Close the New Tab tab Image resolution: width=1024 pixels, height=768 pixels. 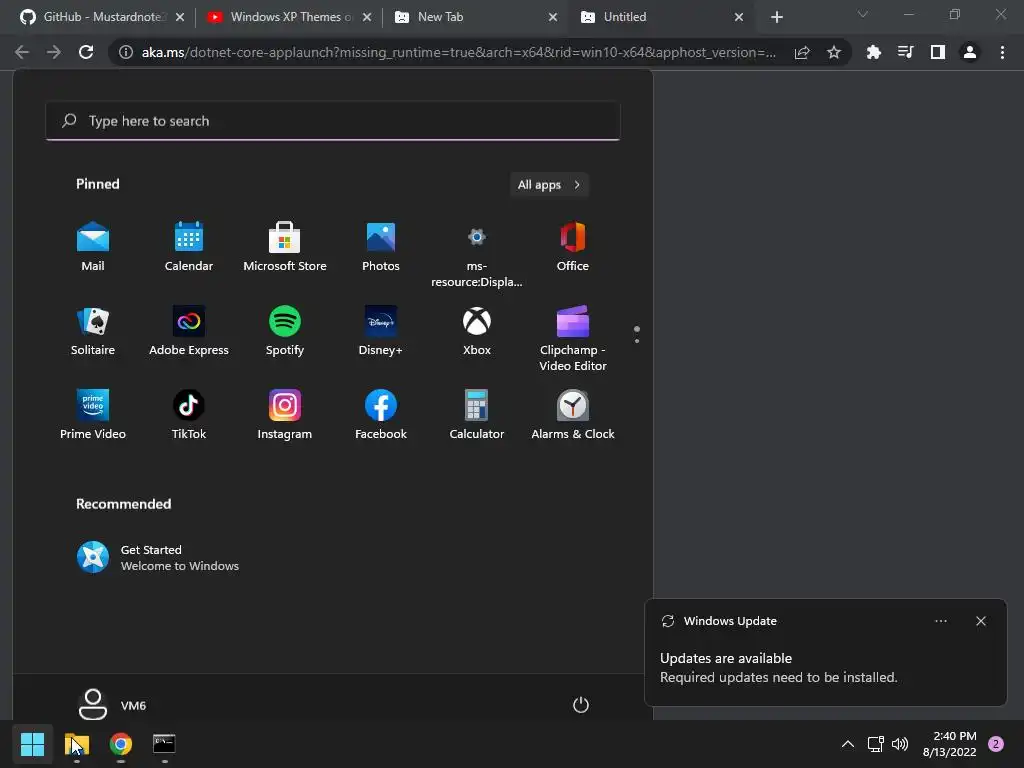(553, 17)
